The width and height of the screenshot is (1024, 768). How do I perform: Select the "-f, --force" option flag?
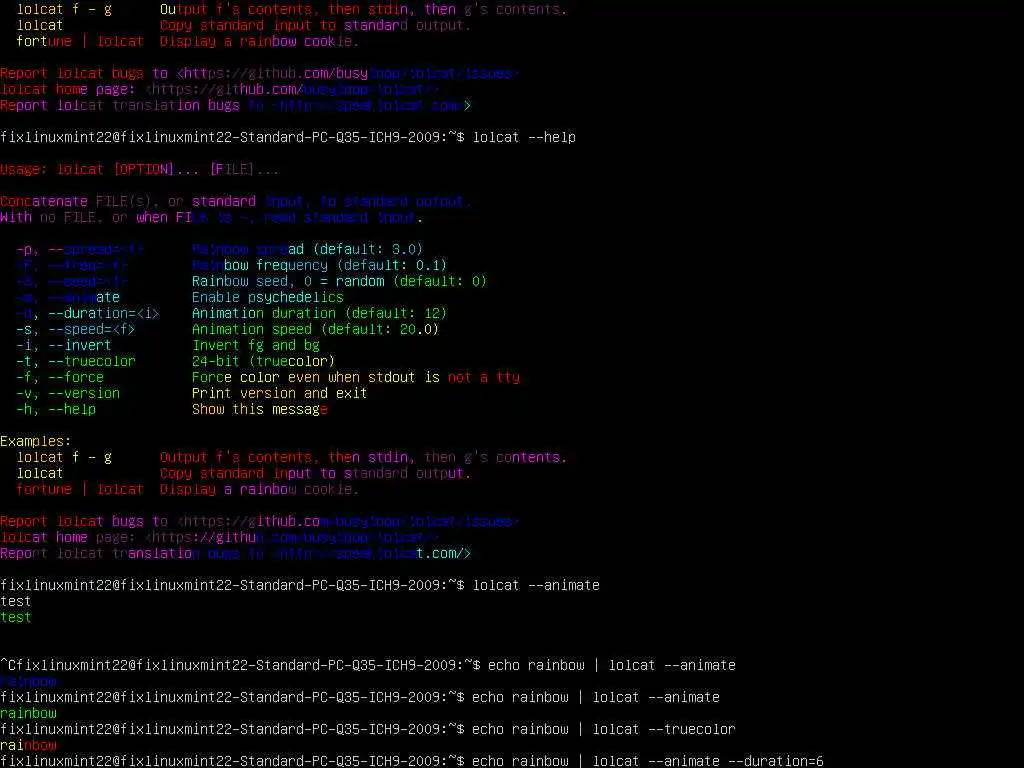(60, 377)
